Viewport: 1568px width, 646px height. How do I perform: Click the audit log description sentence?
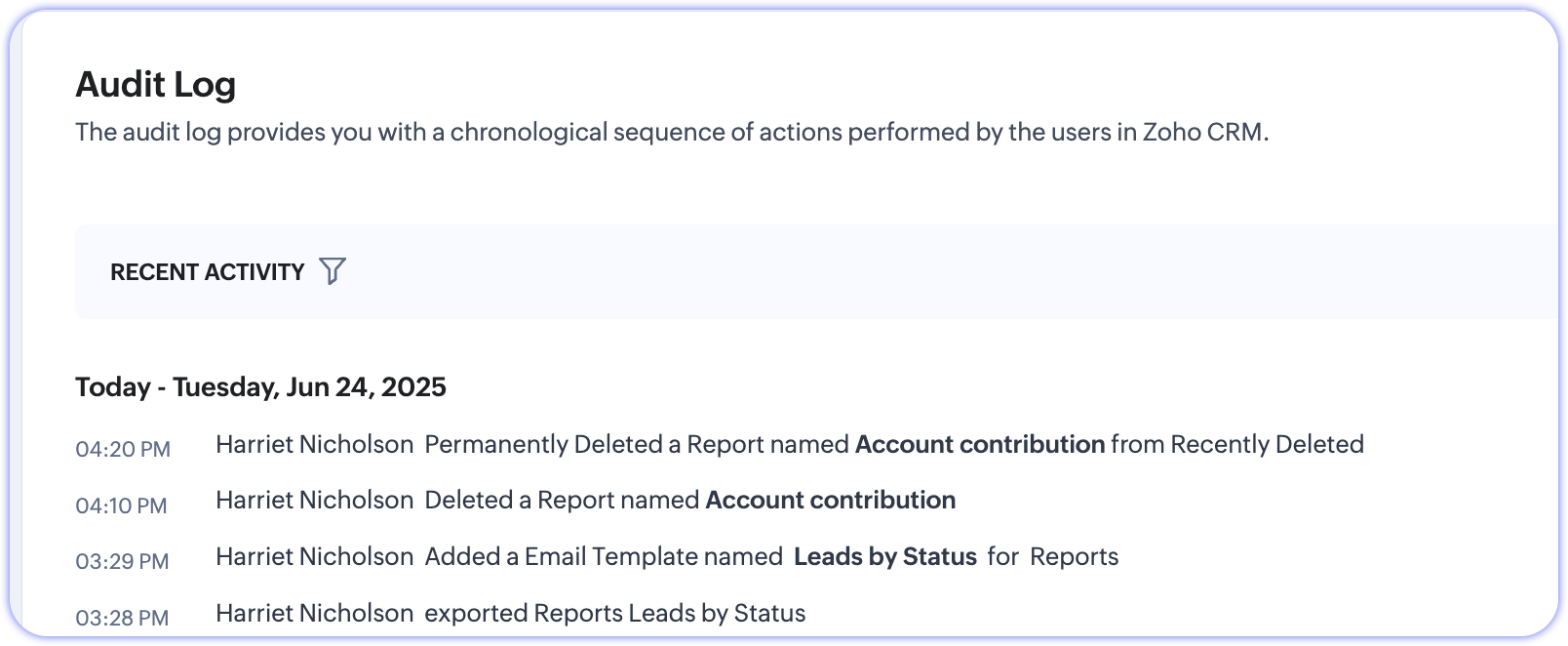coord(672,133)
